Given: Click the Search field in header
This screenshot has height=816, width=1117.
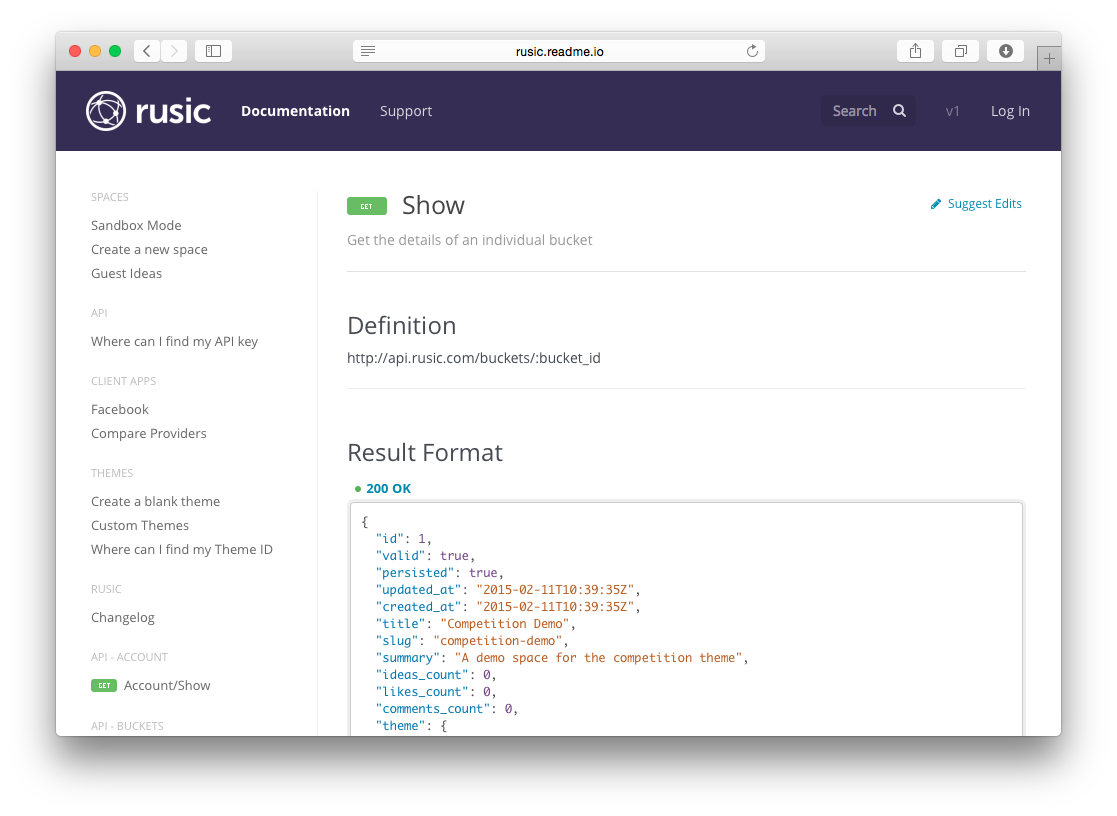Looking at the screenshot, I should (868, 110).
